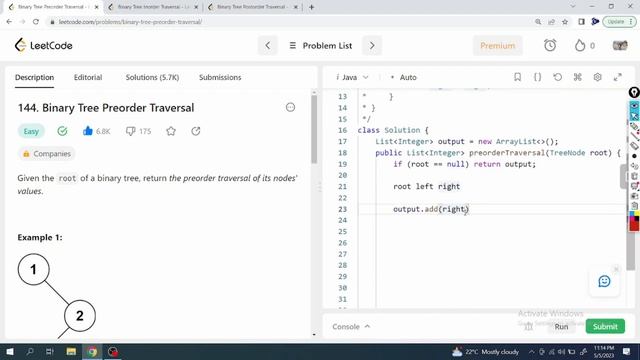Expand the Companies tag
The width and height of the screenshot is (640, 360).
[x=47, y=154]
